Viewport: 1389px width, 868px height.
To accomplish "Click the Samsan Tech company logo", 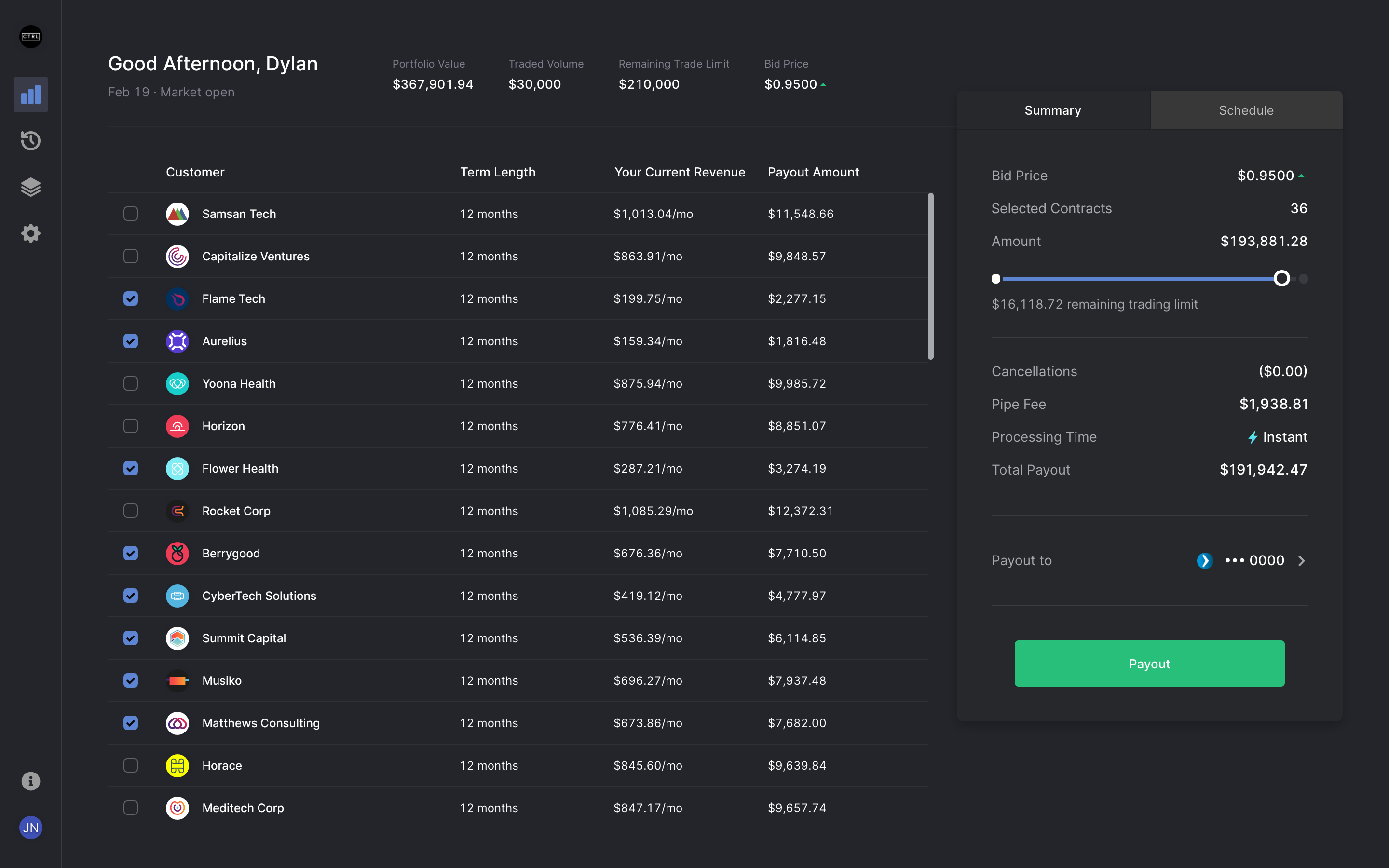I will [x=177, y=214].
